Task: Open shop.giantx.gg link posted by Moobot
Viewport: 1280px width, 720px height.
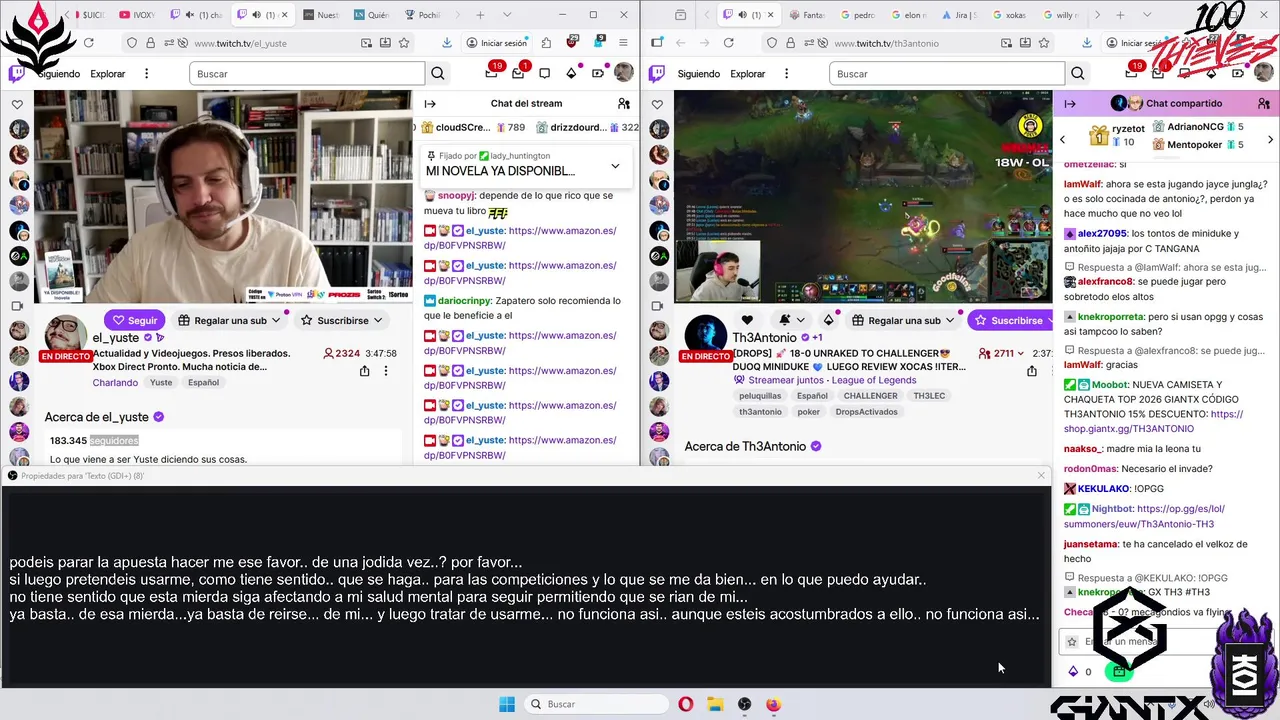Action: (x=1154, y=421)
